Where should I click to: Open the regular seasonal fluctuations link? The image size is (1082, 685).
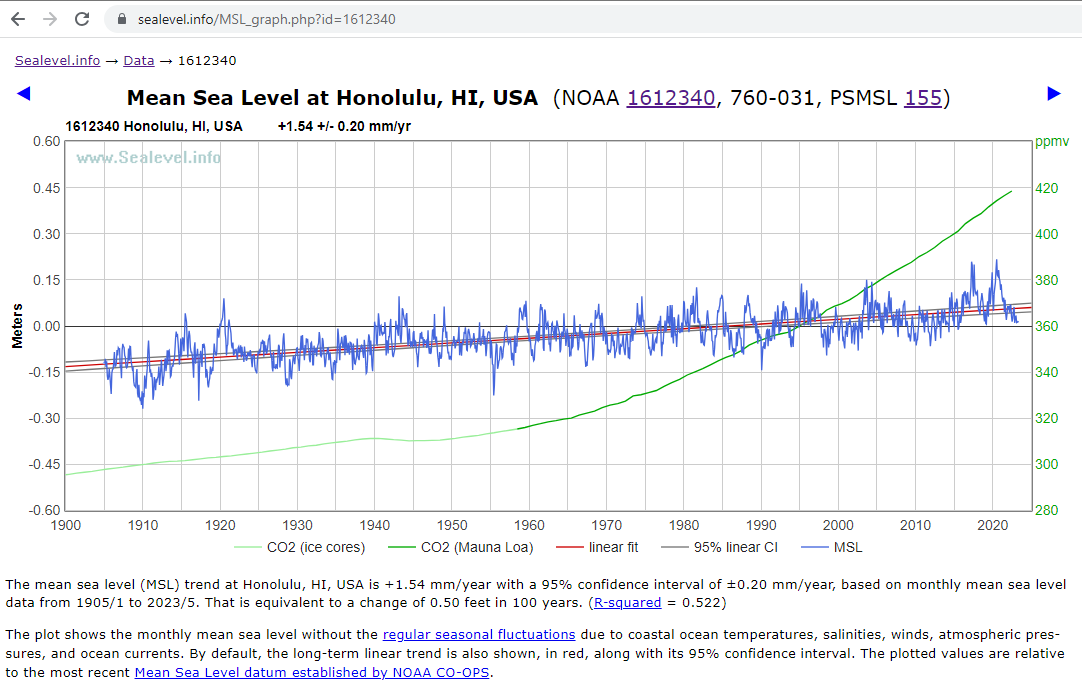pyautogui.click(x=478, y=634)
